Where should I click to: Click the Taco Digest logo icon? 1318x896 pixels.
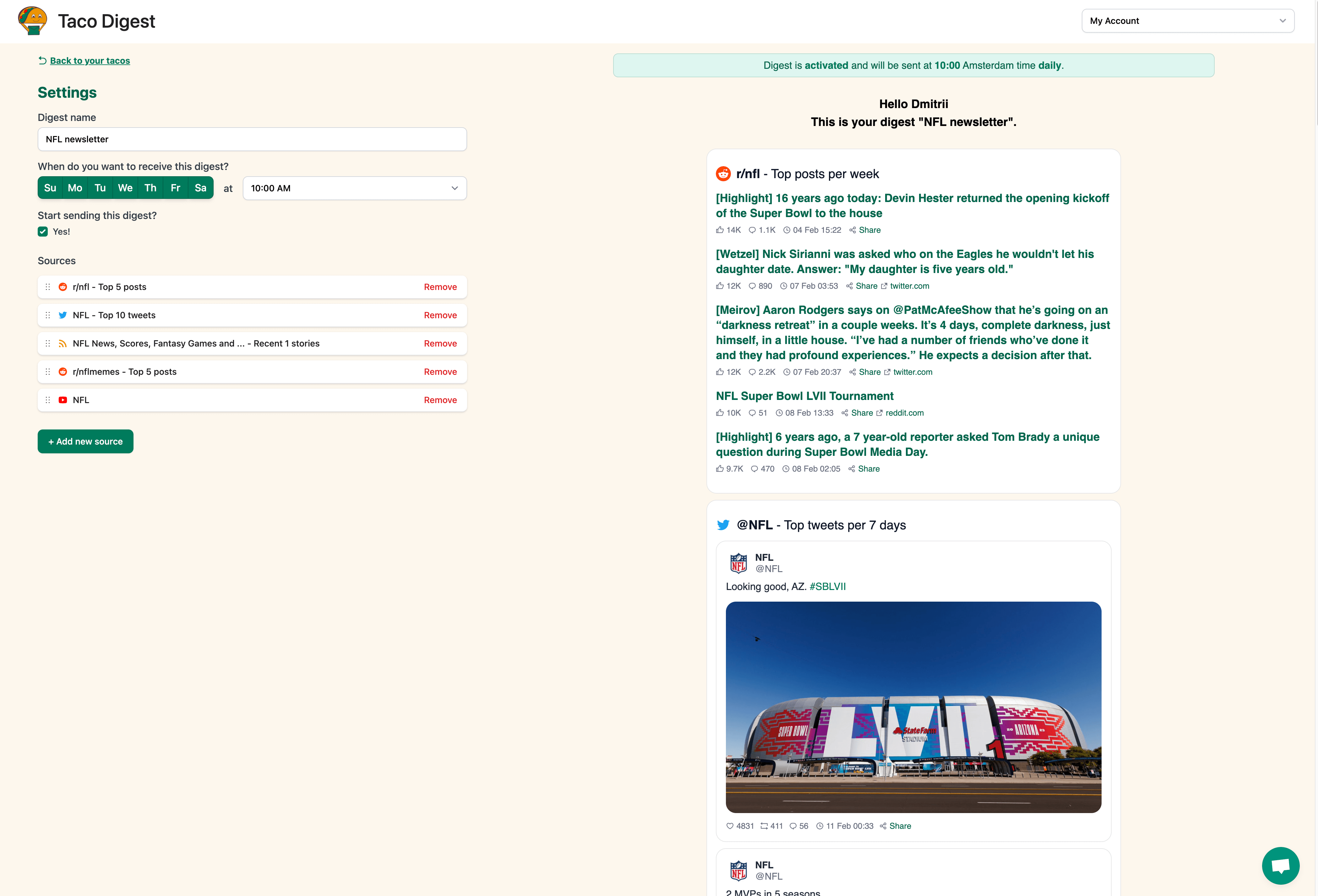tap(32, 21)
